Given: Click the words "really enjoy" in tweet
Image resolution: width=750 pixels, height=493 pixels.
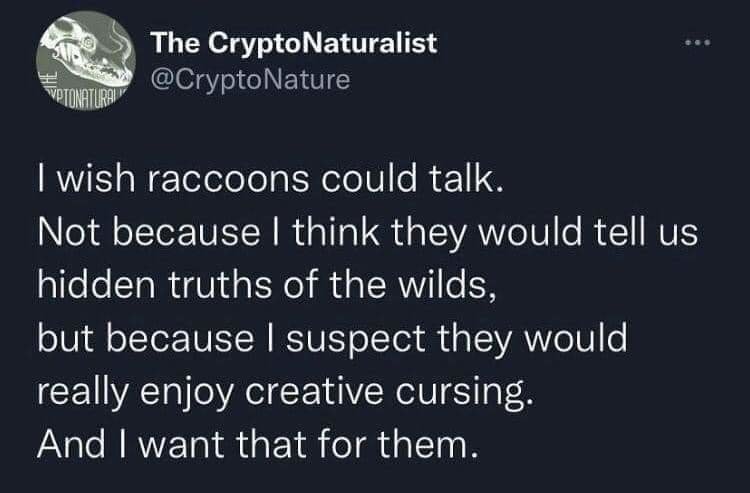Looking at the screenshot, I should 135,393.
